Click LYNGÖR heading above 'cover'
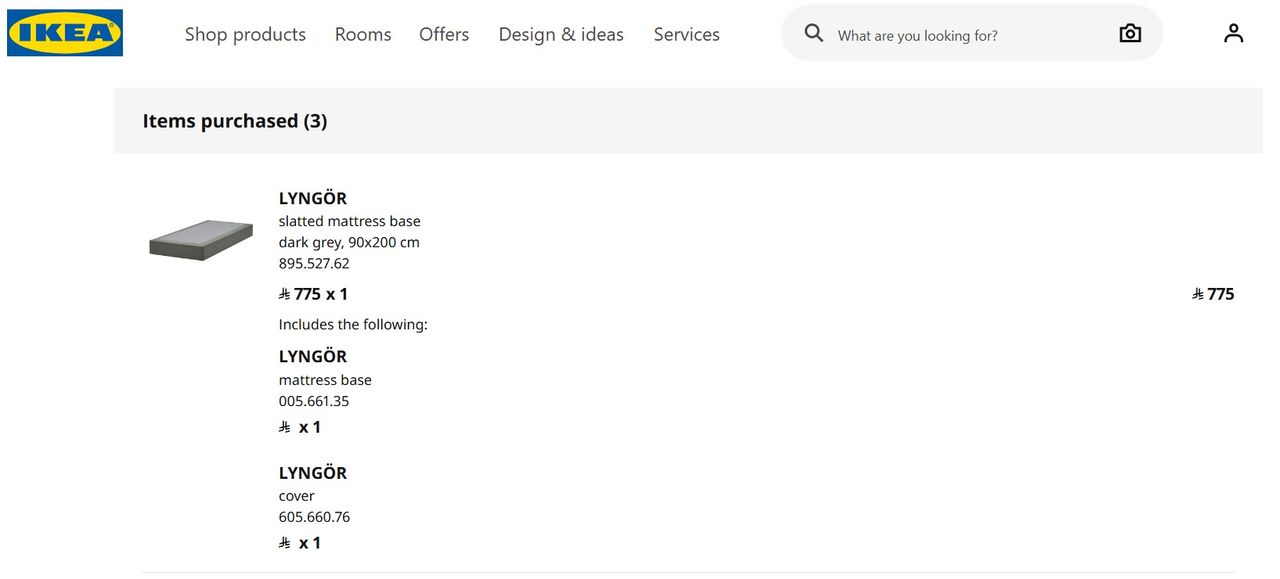The image size is (1280, 579). 313,473
